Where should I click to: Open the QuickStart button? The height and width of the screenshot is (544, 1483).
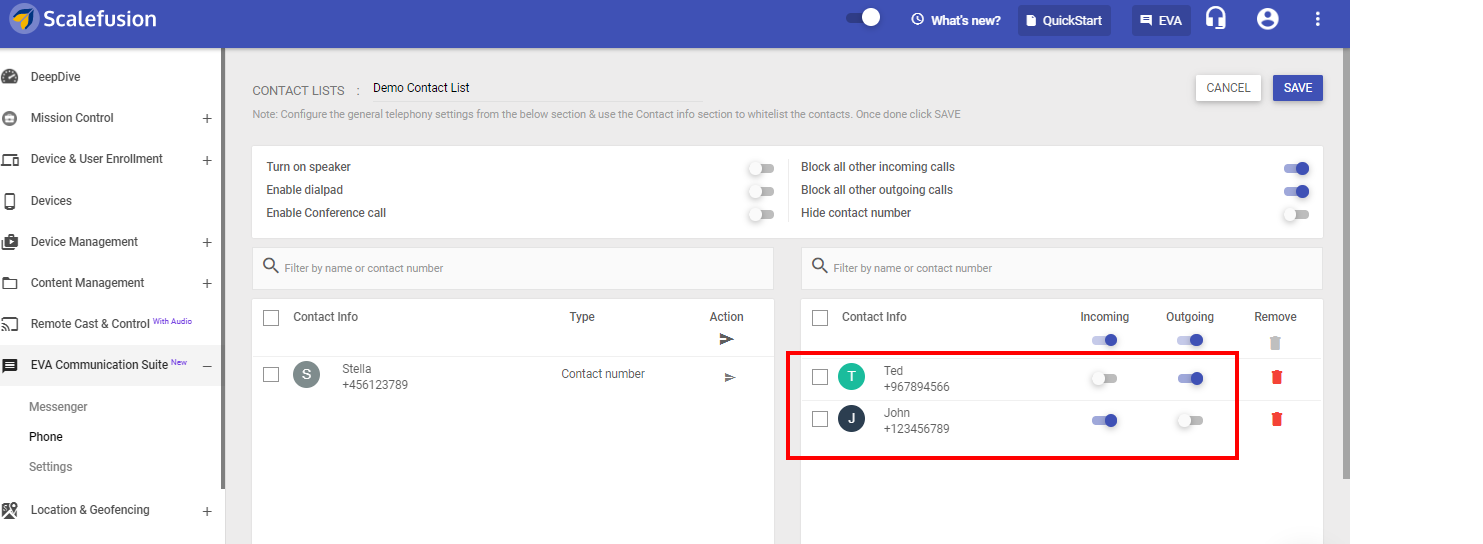(x=1064, y=20)
